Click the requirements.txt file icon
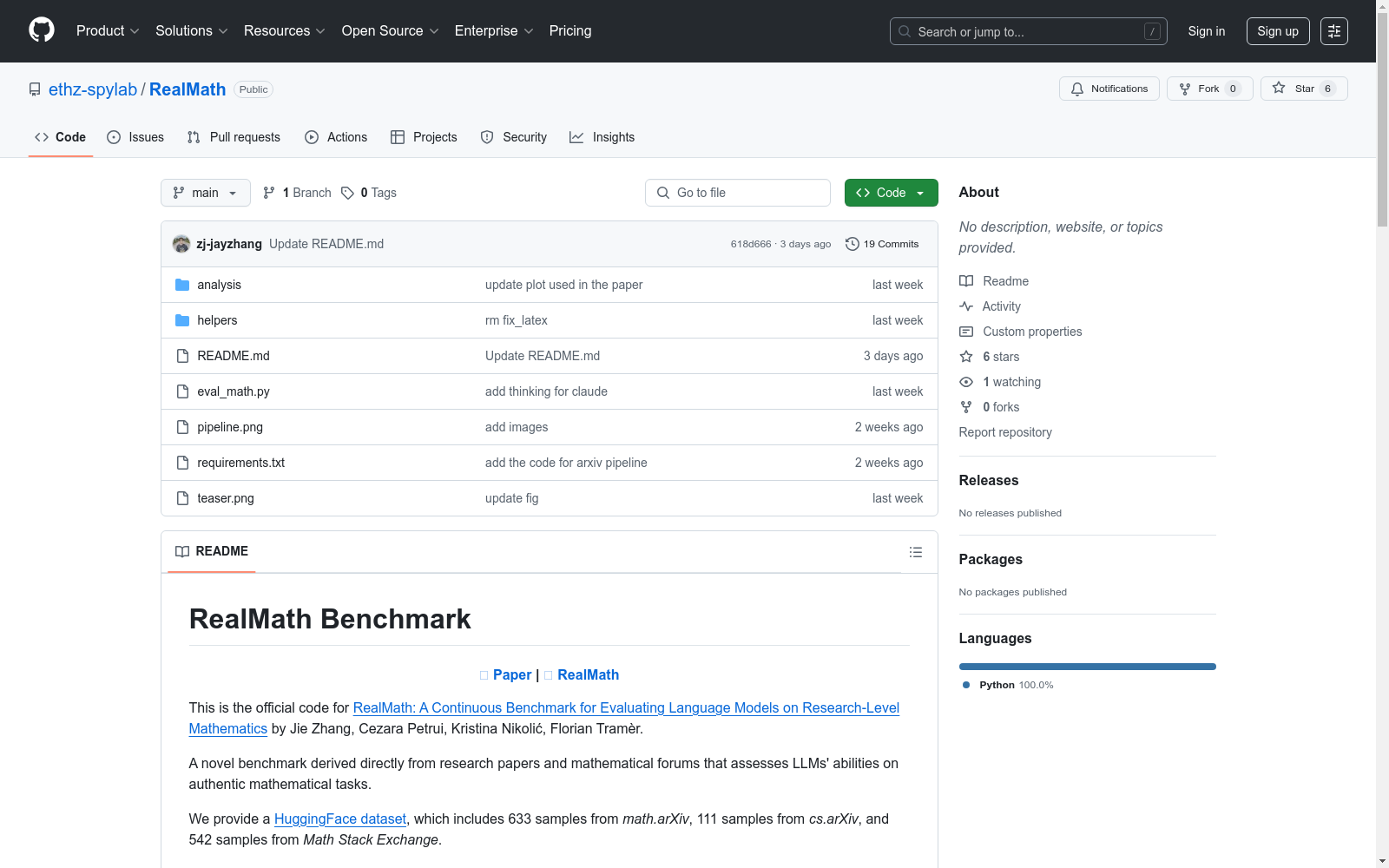 [182, 463]
